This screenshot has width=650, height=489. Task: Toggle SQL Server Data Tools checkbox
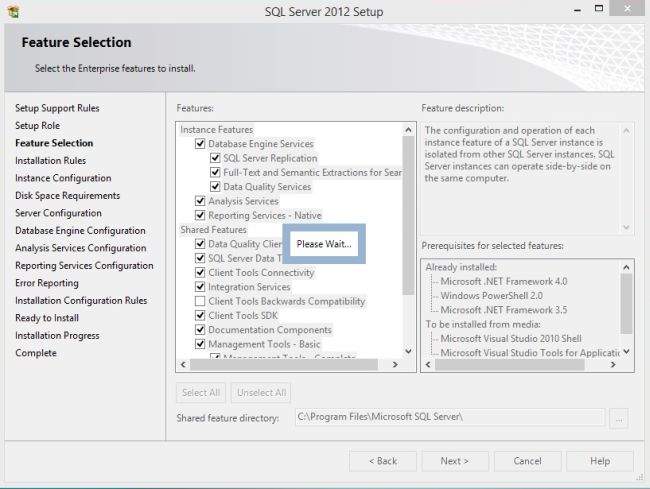200,258
